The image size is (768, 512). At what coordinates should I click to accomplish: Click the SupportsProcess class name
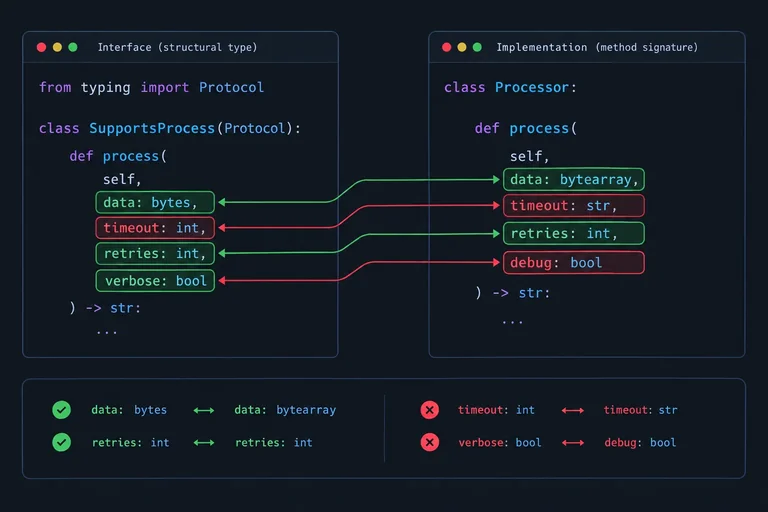[x=152, y=128]
